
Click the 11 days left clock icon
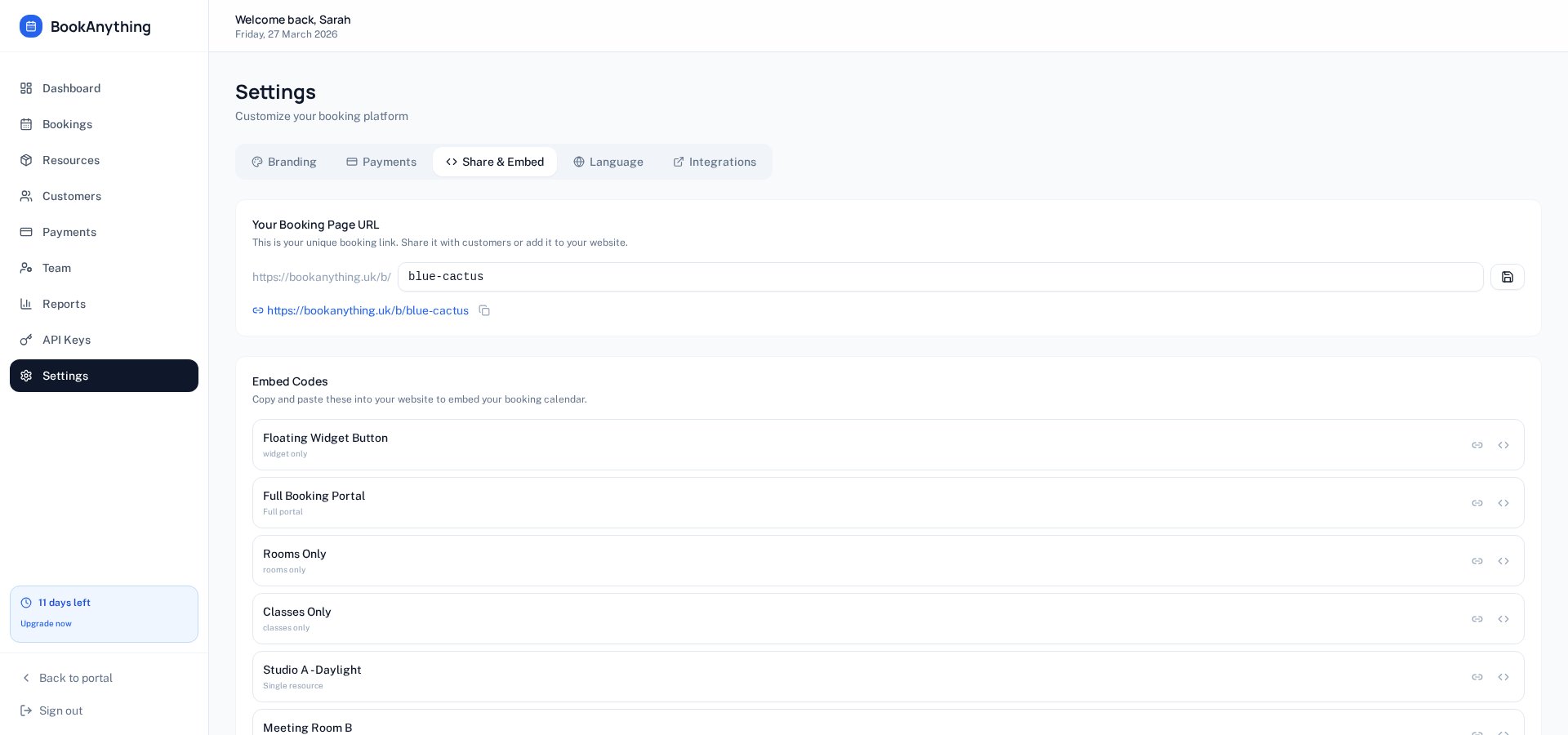tap(26, 603)
